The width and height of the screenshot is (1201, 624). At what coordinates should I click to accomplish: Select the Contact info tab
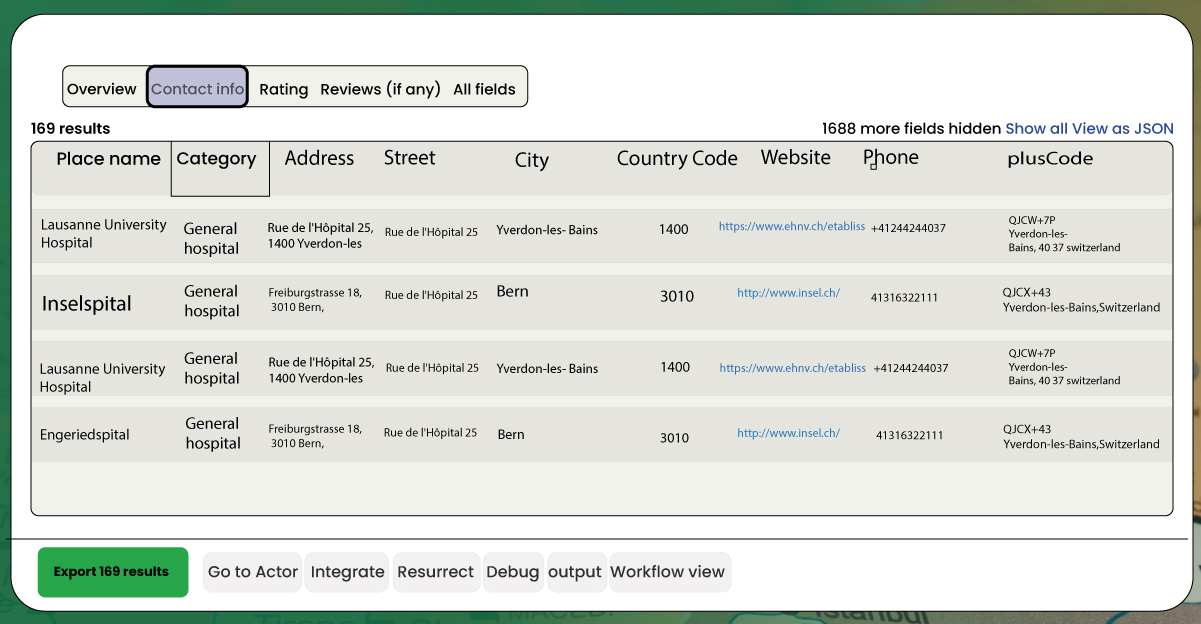pyautogui.click(x=197, y=88)
